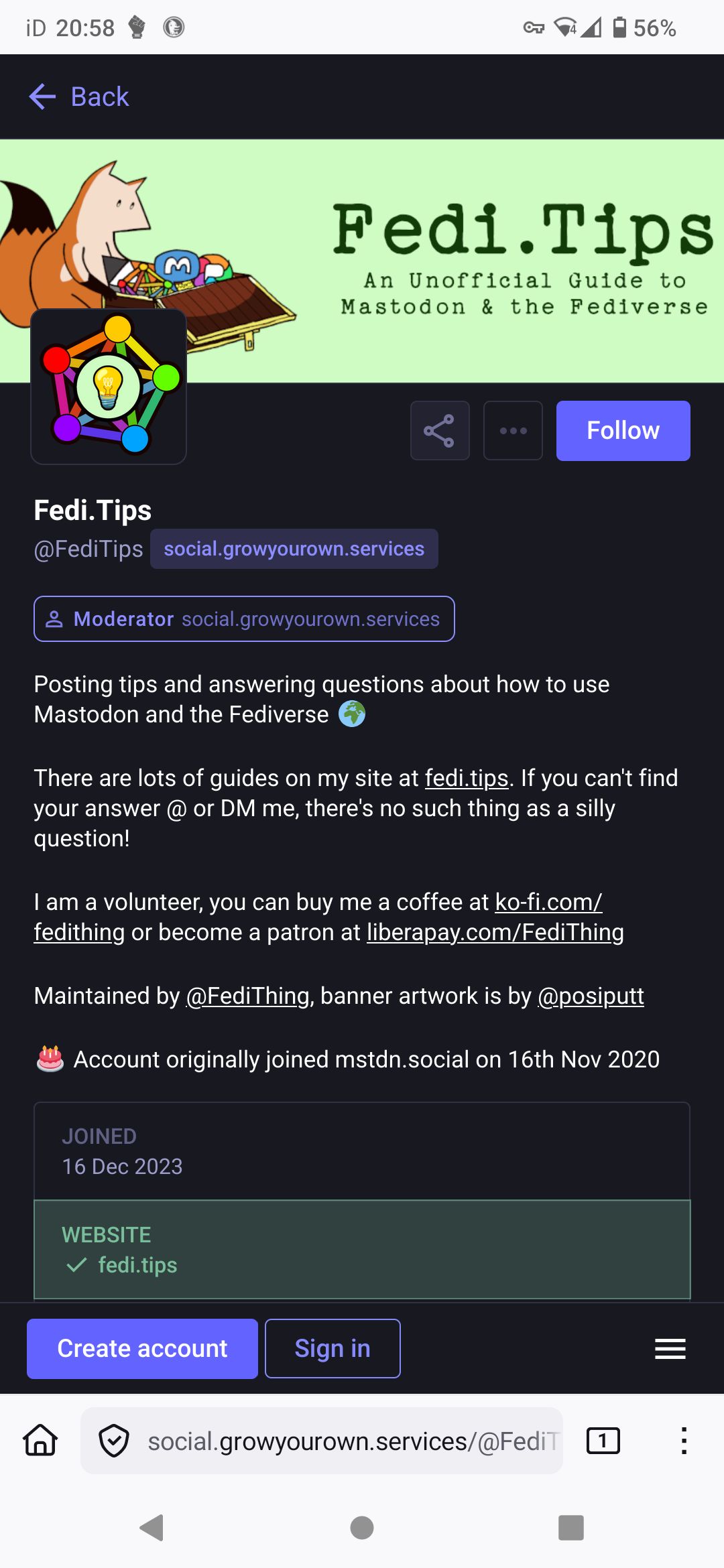Click the Back arrow to return
724x1568 pixels.
43,96
